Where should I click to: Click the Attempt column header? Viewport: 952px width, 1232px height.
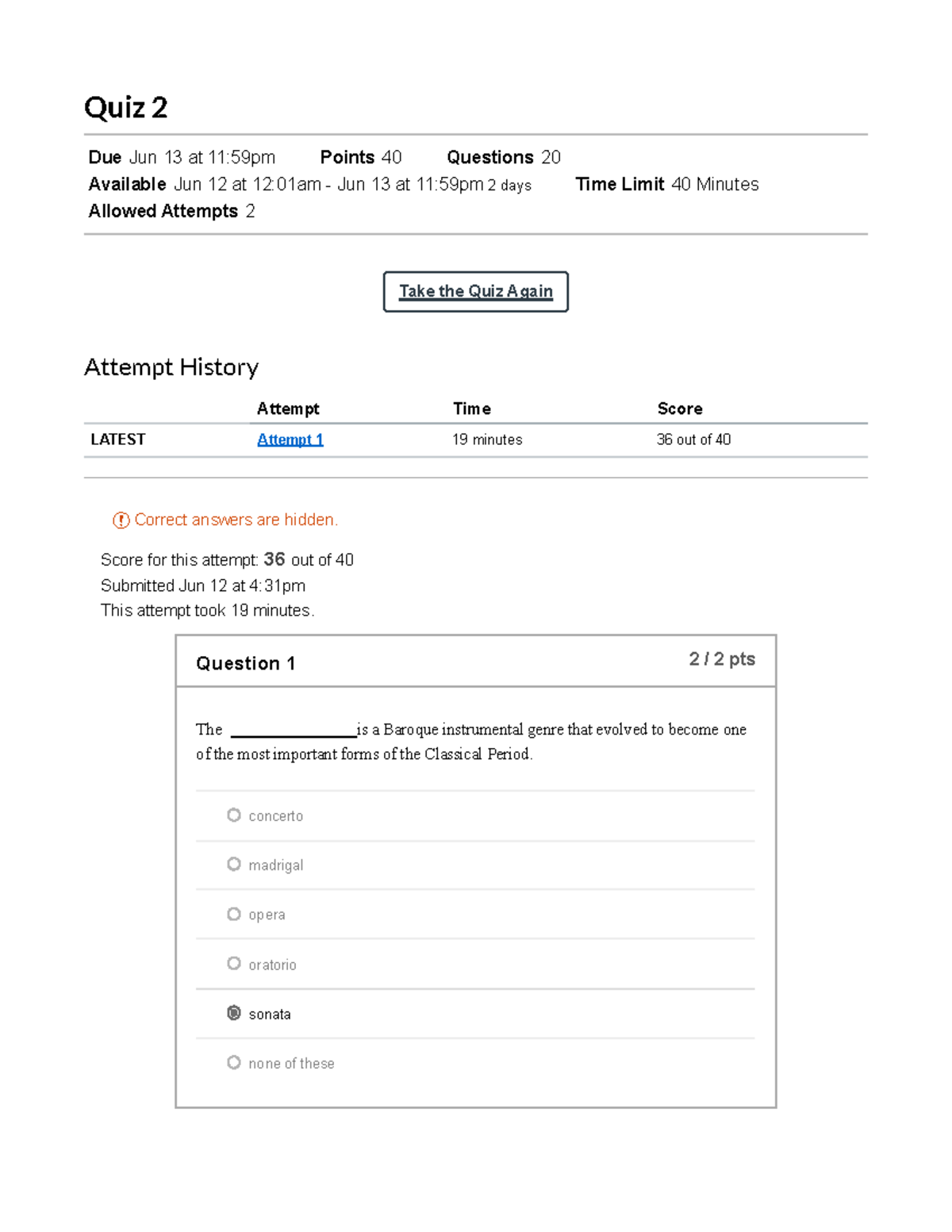(288, 409)
